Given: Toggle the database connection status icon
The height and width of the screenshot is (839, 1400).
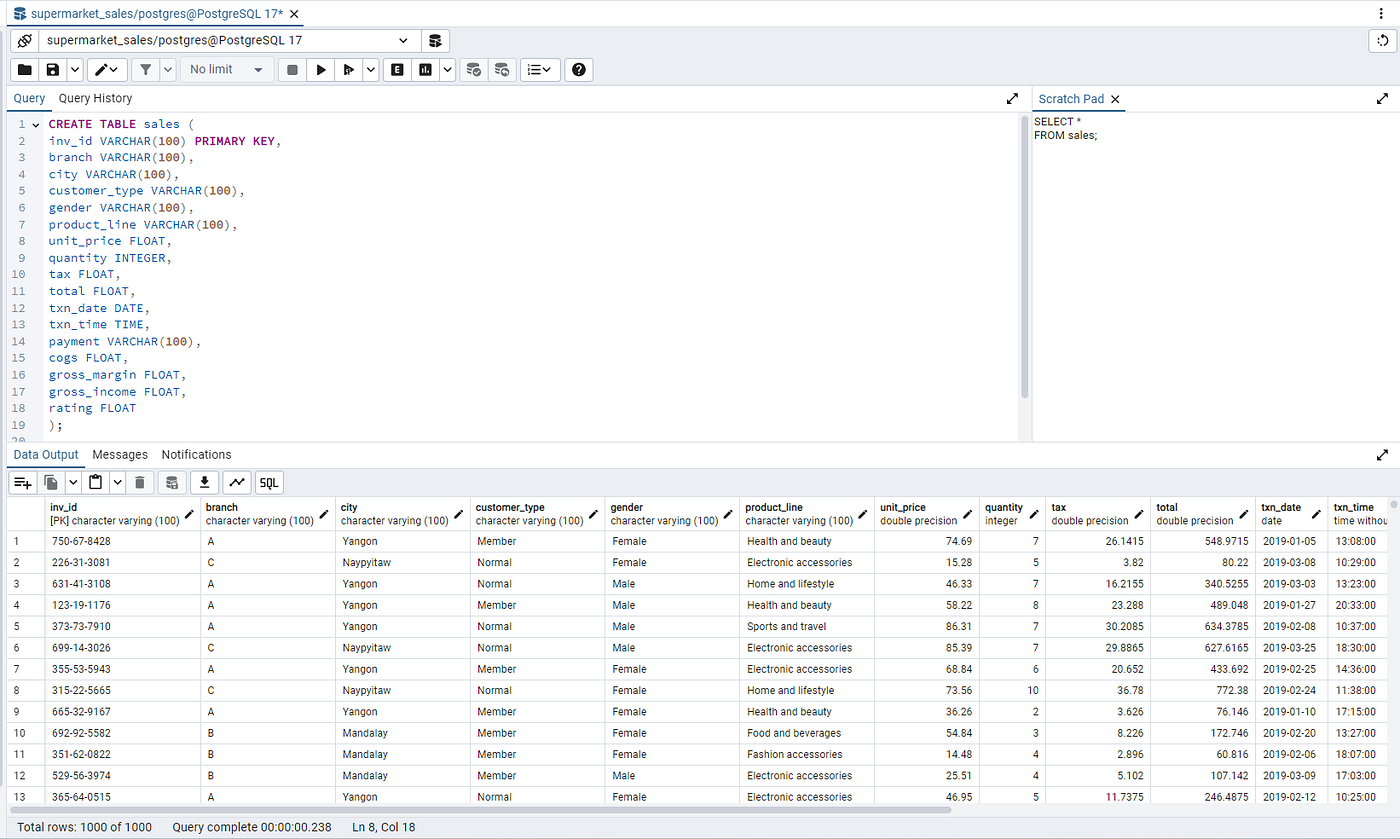Looking at the screenshot, I should 24,41.
